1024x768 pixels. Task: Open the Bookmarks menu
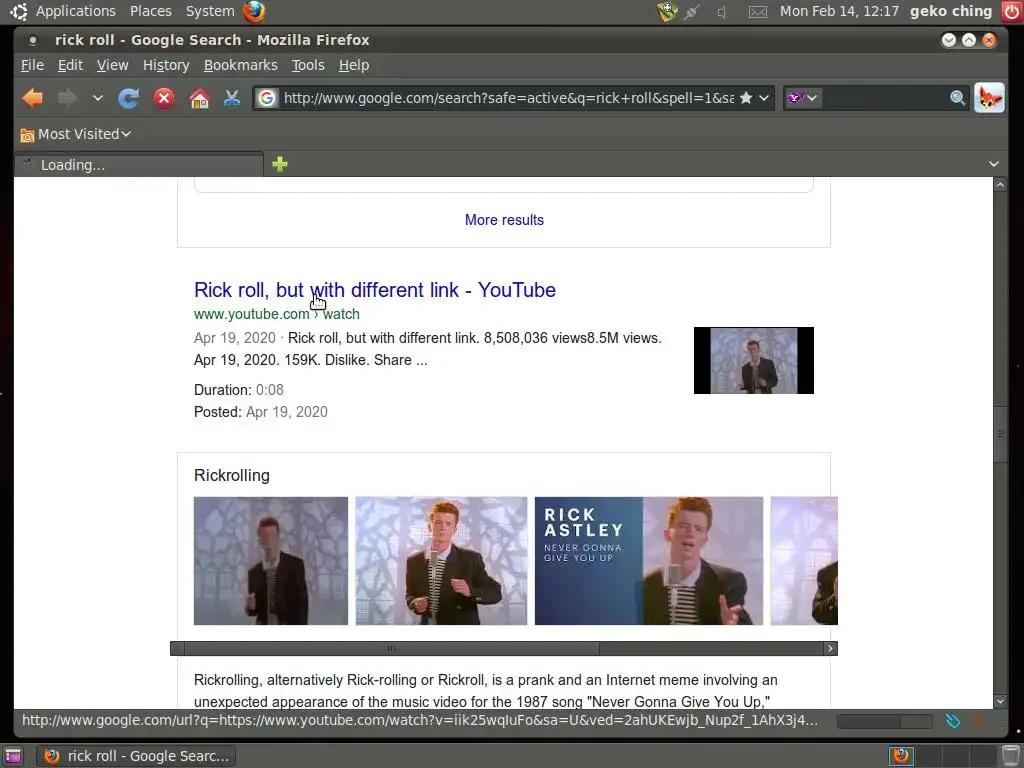coord(240,65)
